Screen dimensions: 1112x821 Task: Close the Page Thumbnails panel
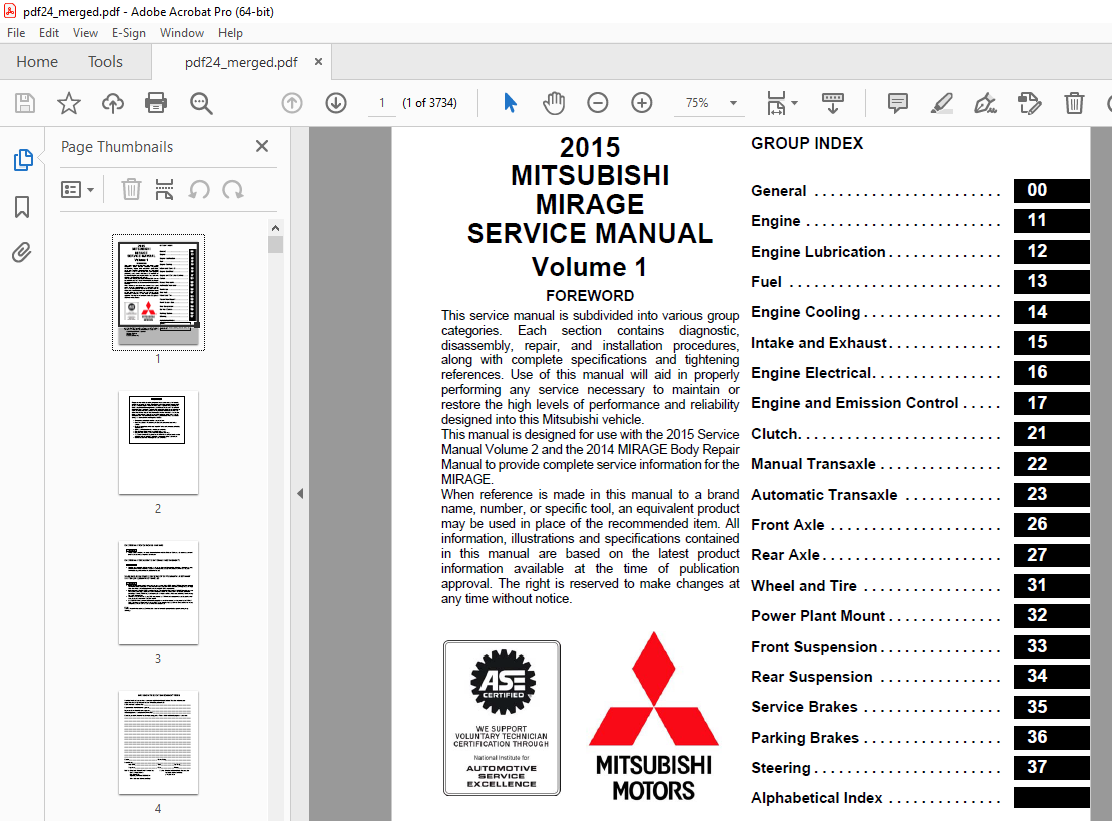pos(262,146)
